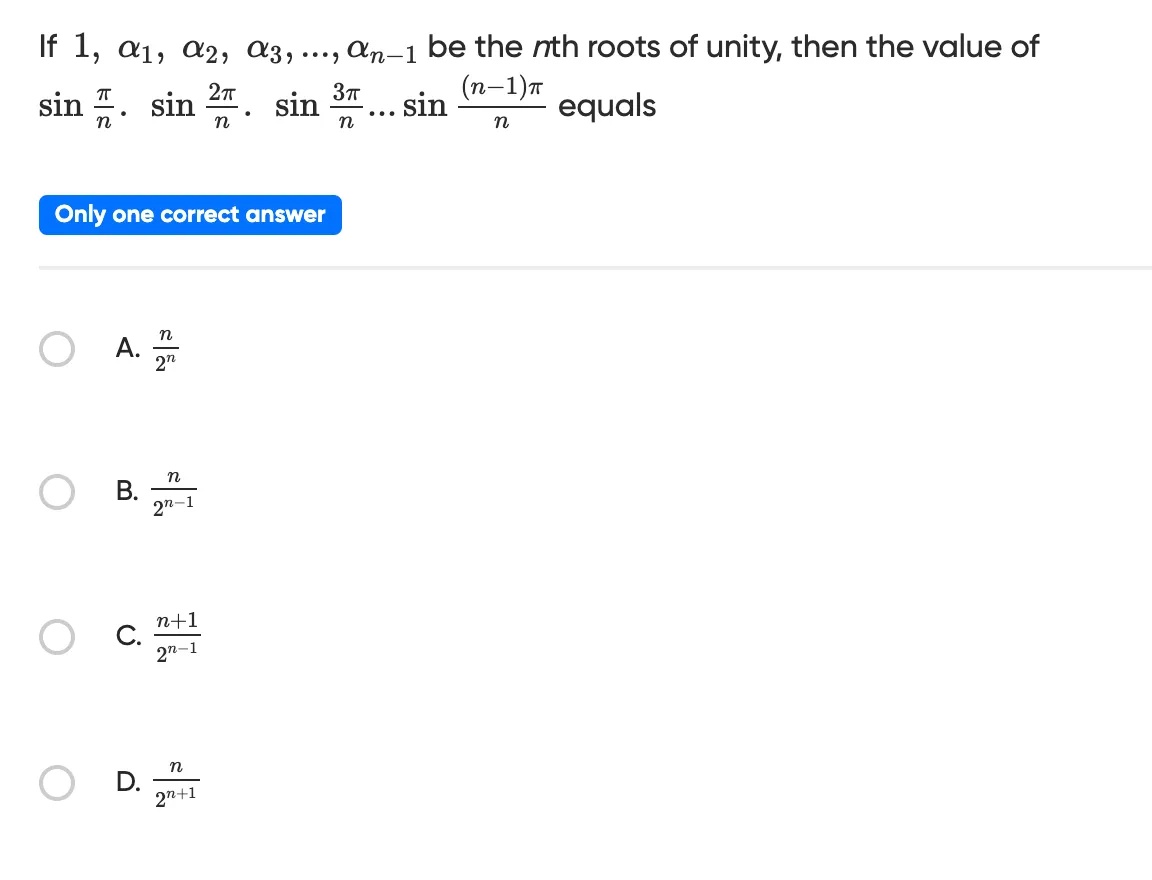Click the question statement about nth roots
1152x880 pixels.
click(x=540, y=45)
